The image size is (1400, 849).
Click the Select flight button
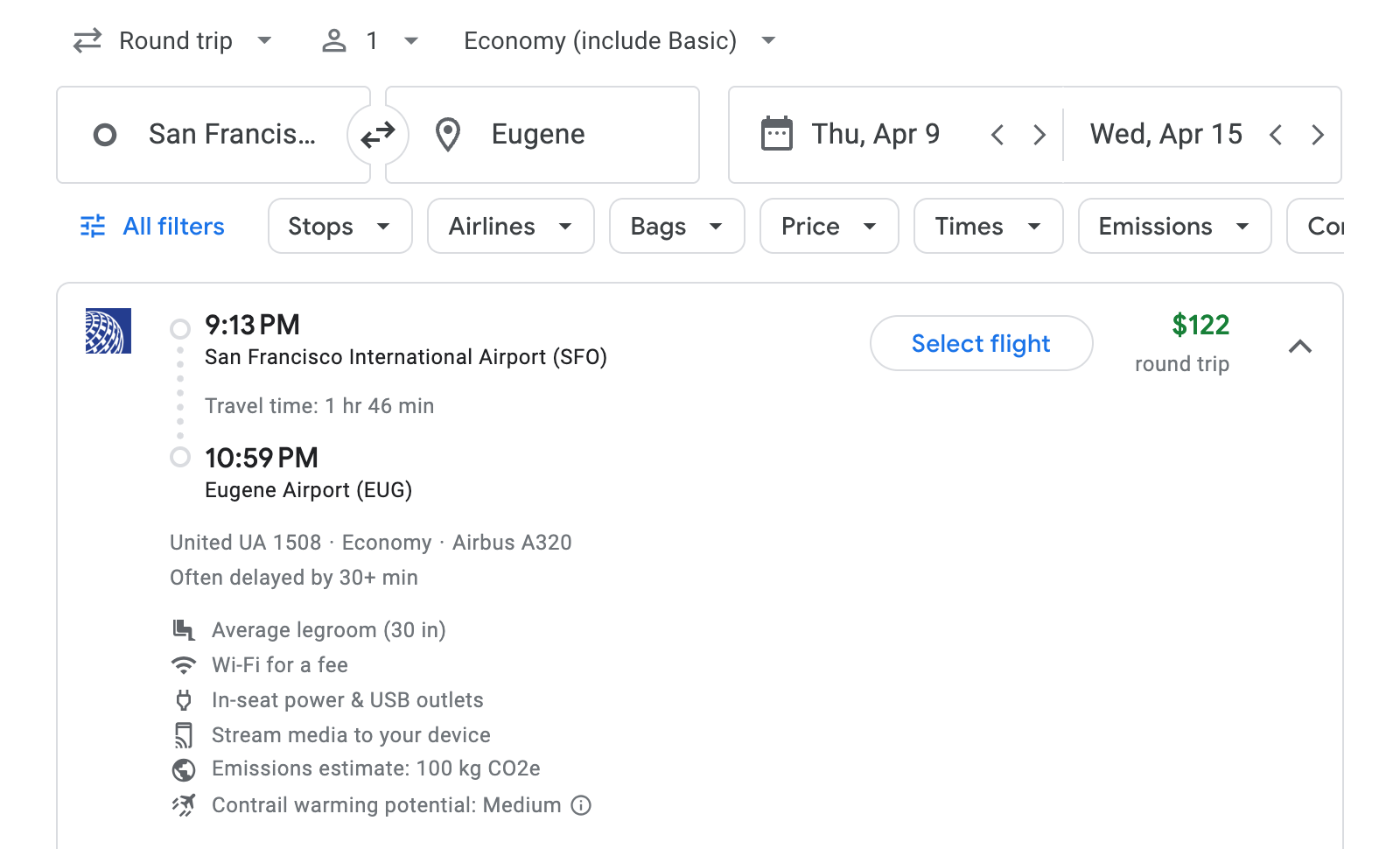pyautogui.click(x=981, y=343)
